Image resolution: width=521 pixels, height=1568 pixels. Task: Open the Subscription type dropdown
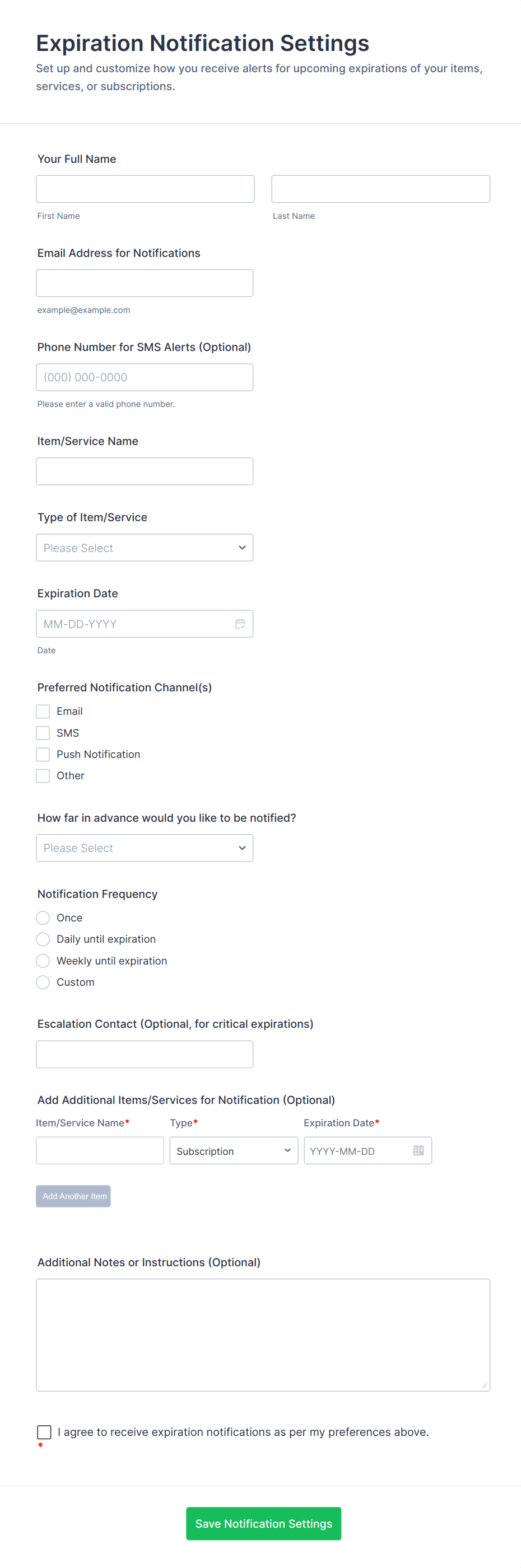tap(234, 1150)
